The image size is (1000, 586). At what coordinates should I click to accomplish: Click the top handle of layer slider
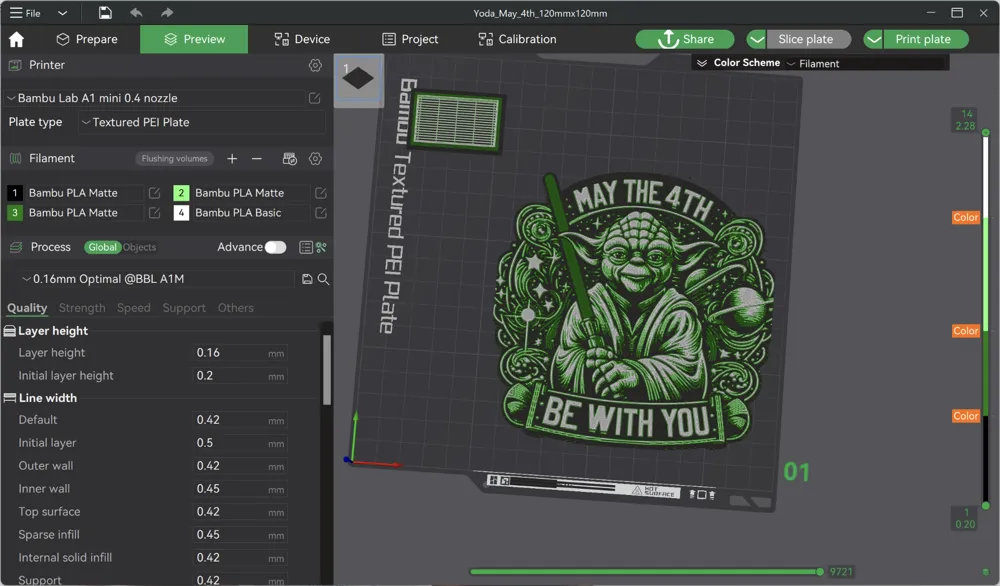coord(985,133)
